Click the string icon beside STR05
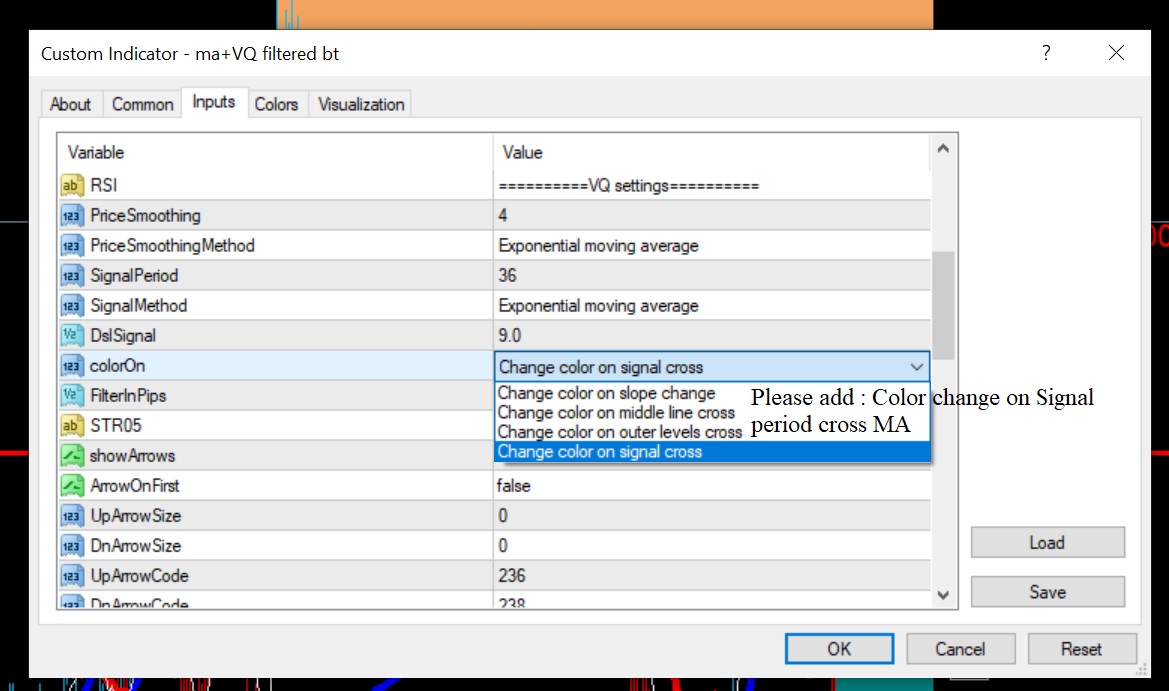Viewport: 1169px width, 691px height. click(72, 425)
